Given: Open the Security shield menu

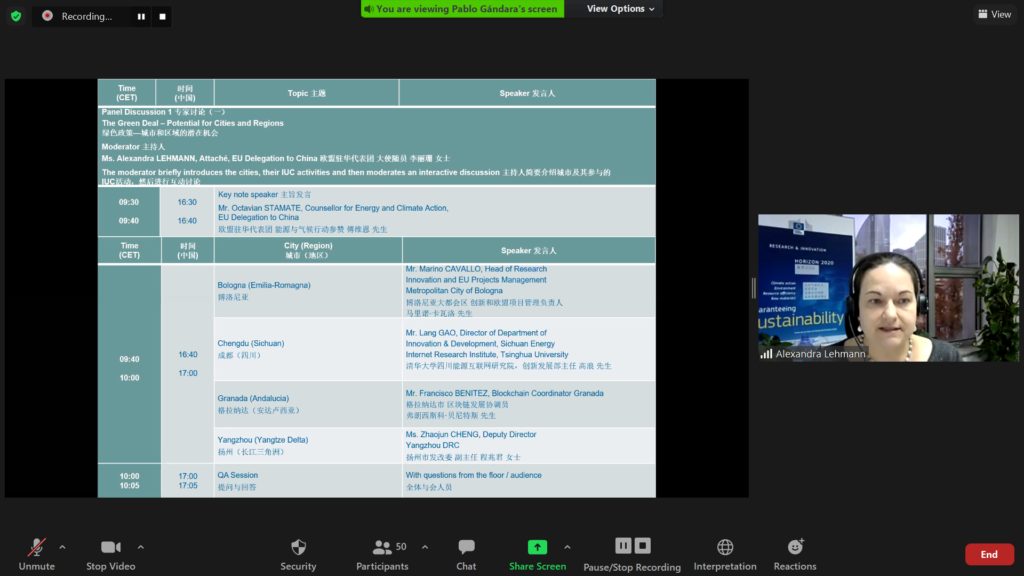Looking at the screenshot, I should 298,552.
